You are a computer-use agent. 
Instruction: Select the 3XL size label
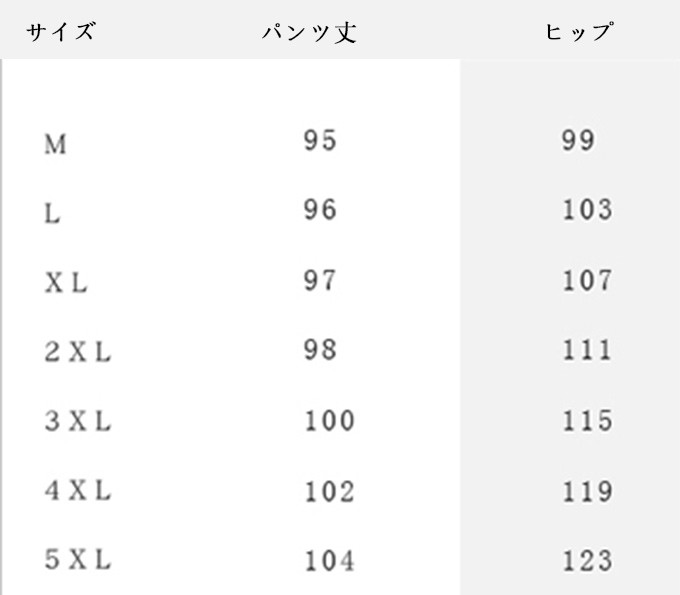point(77,422)
